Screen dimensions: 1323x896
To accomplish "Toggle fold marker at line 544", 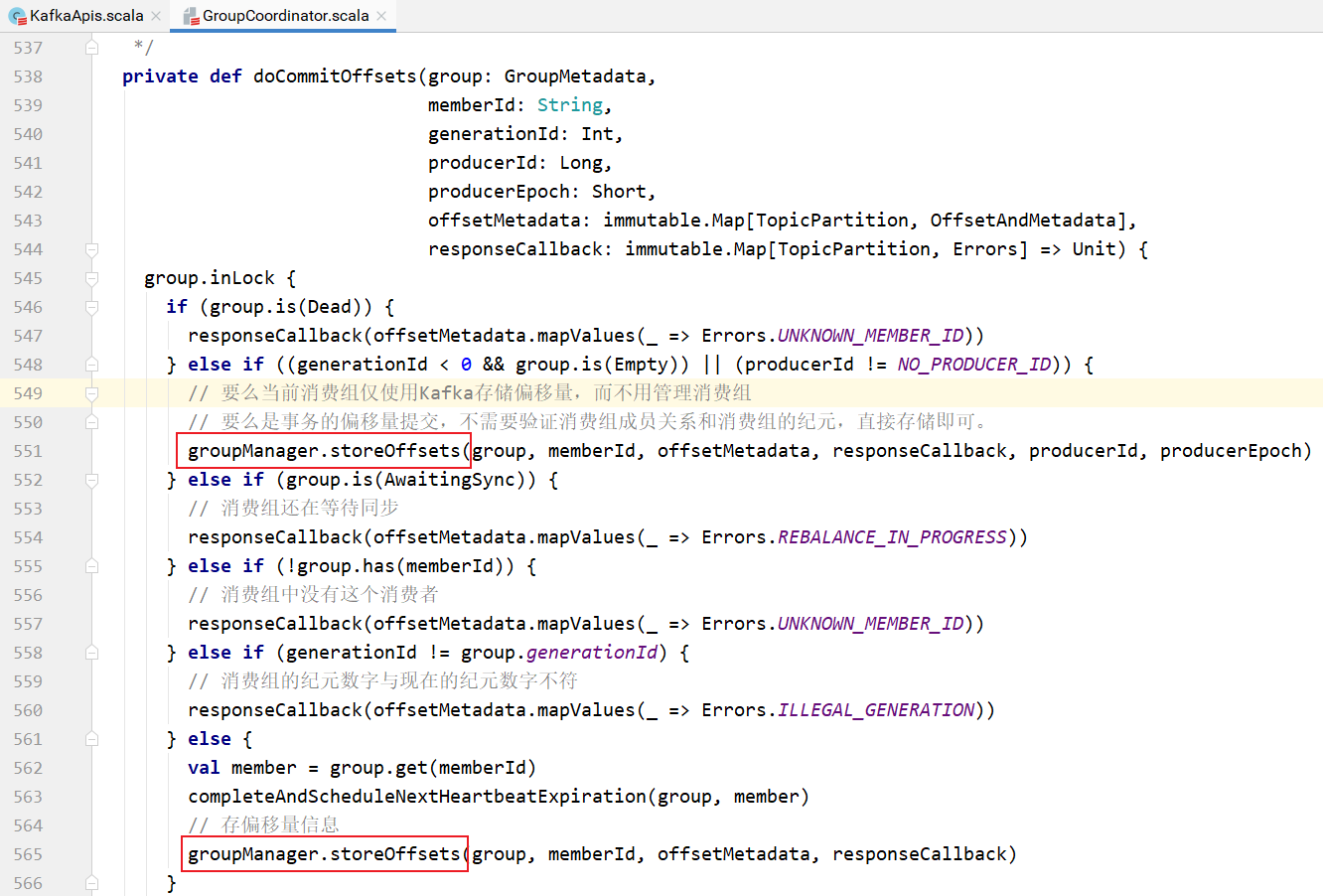I will (91, 249).
